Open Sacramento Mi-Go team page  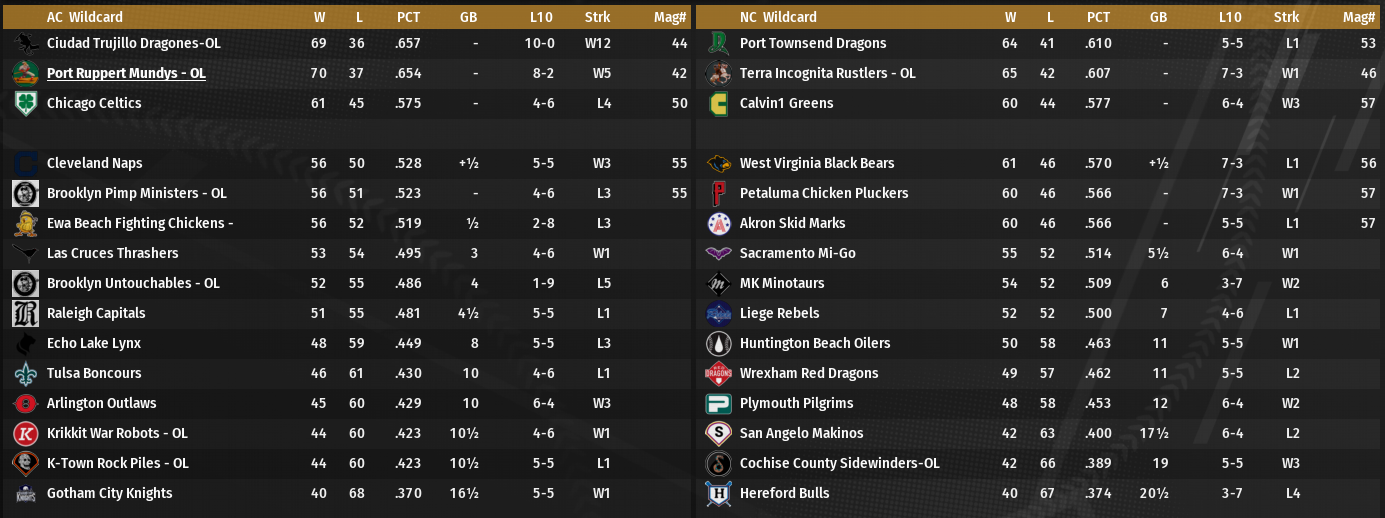click(x=797, y=253)
